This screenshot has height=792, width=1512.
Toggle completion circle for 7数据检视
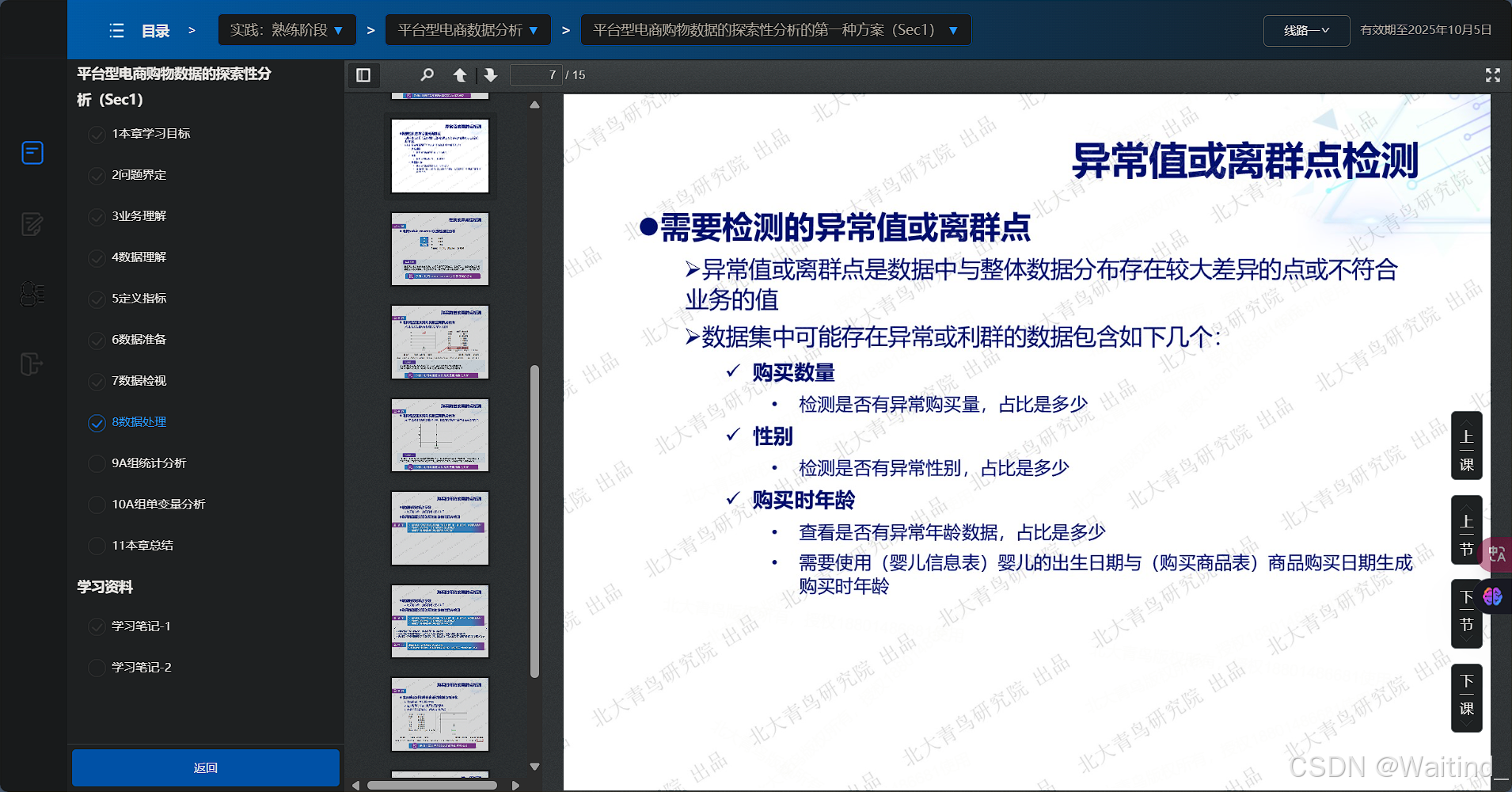[97, 382]
